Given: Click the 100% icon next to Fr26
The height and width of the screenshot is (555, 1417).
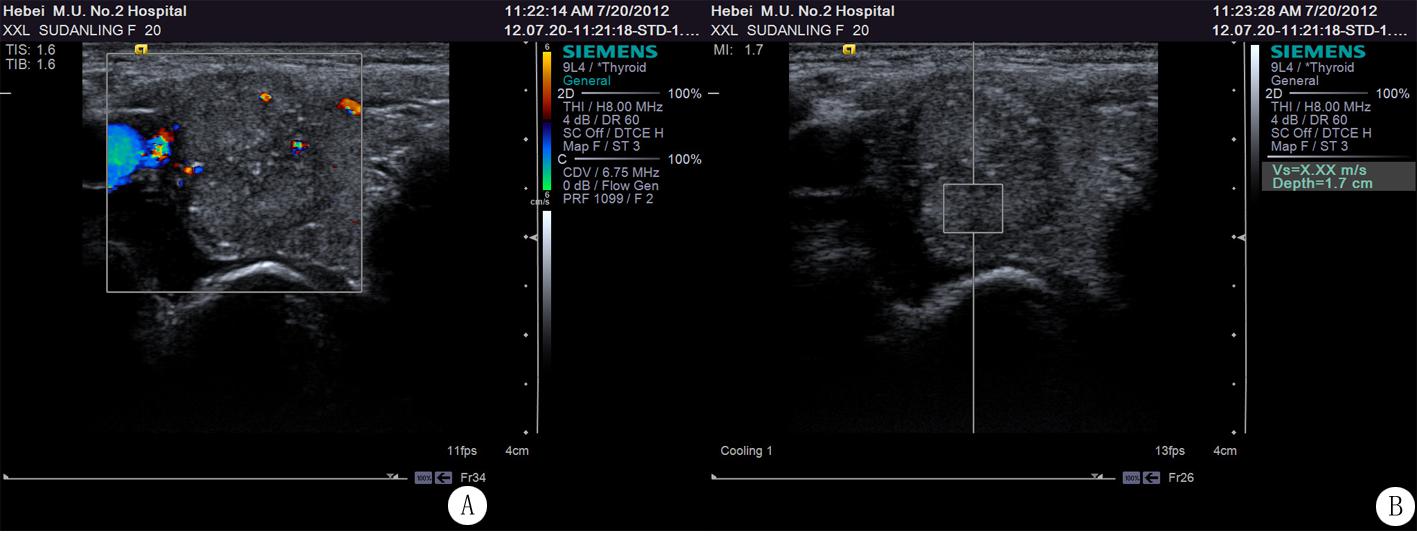Looking at the screenshot, I should click(1132, 478).
